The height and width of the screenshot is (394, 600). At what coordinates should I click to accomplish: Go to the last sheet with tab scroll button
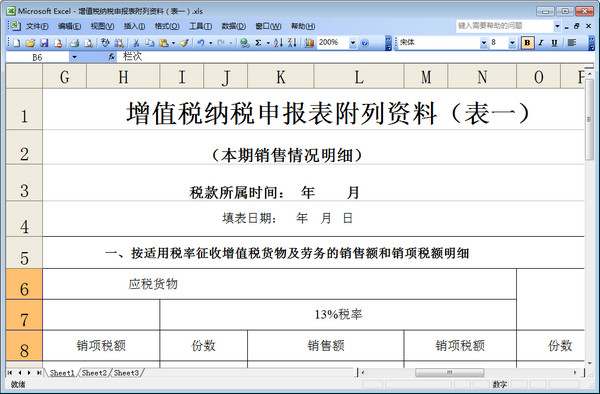39,373
